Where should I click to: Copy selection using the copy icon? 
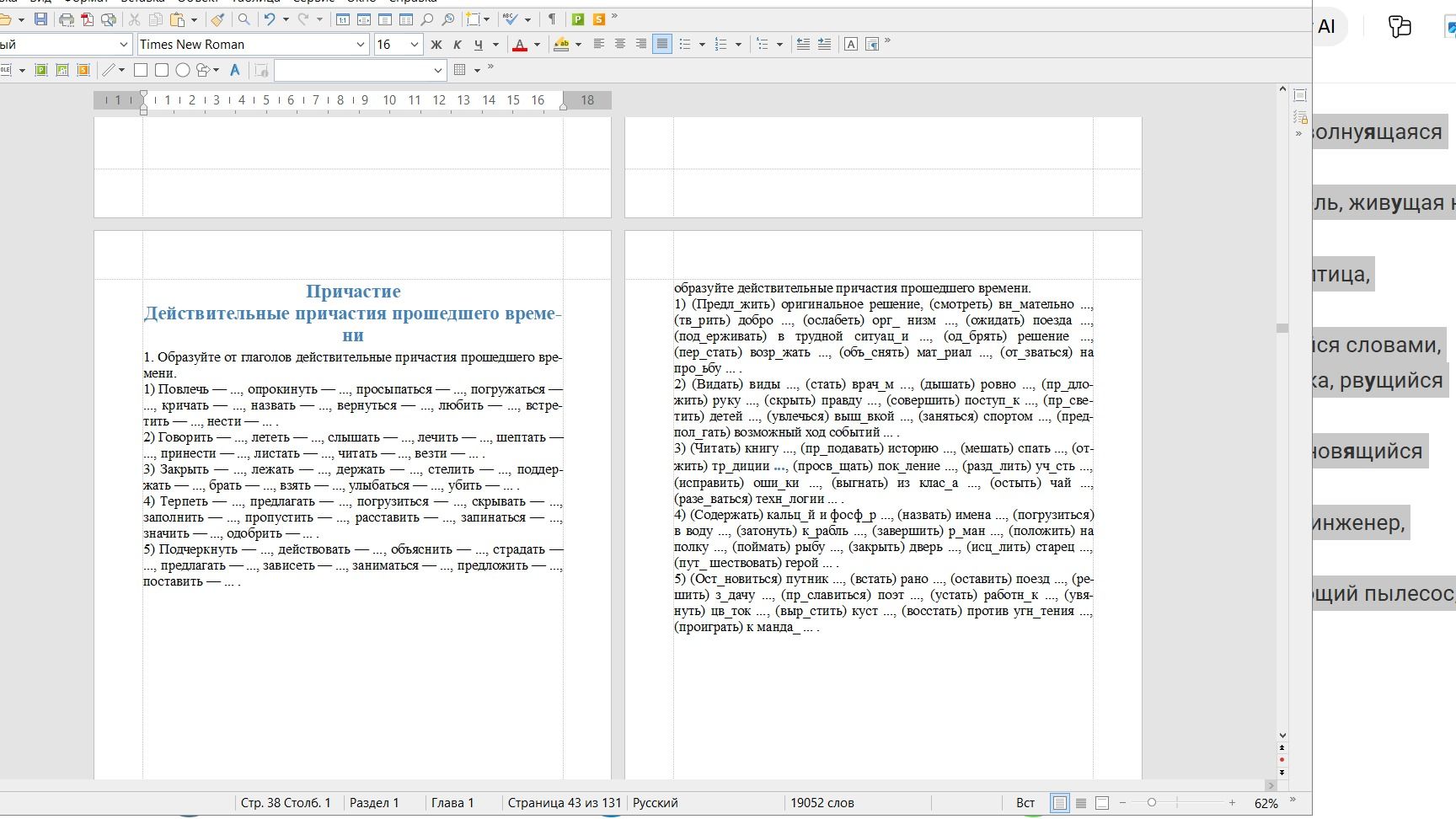(x=156, y=19)
